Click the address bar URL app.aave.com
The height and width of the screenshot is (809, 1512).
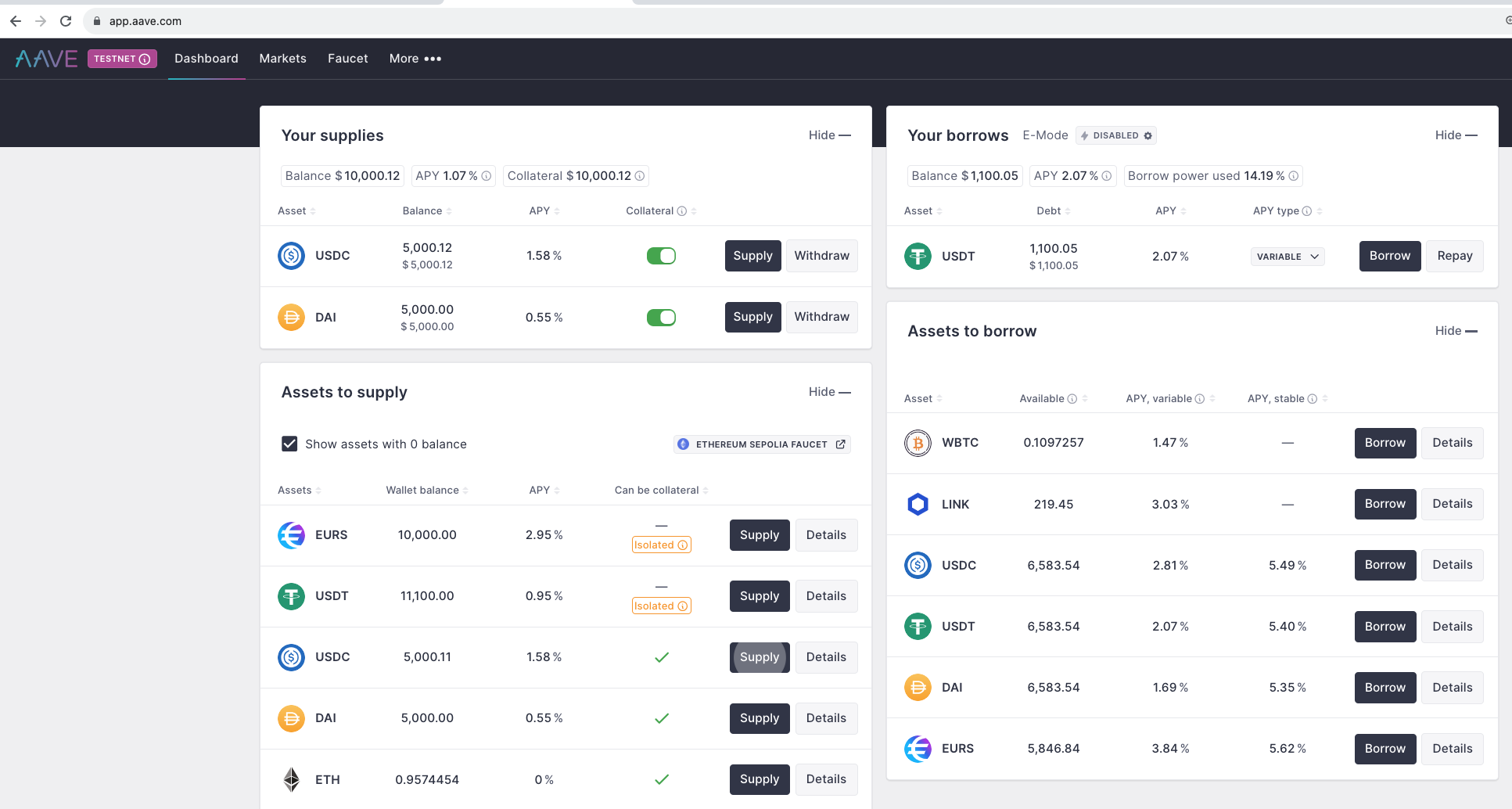pos(145,21)
